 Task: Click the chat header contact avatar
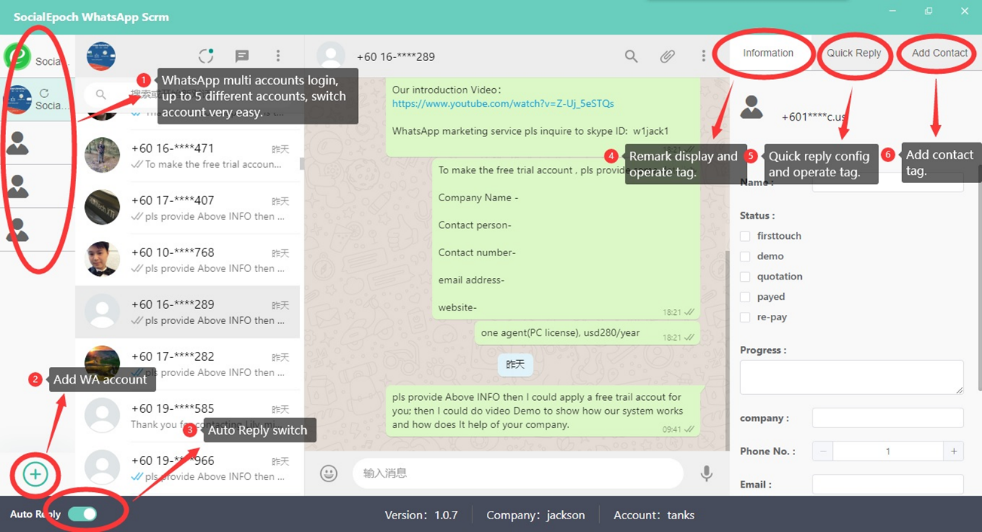click(331, 56)
